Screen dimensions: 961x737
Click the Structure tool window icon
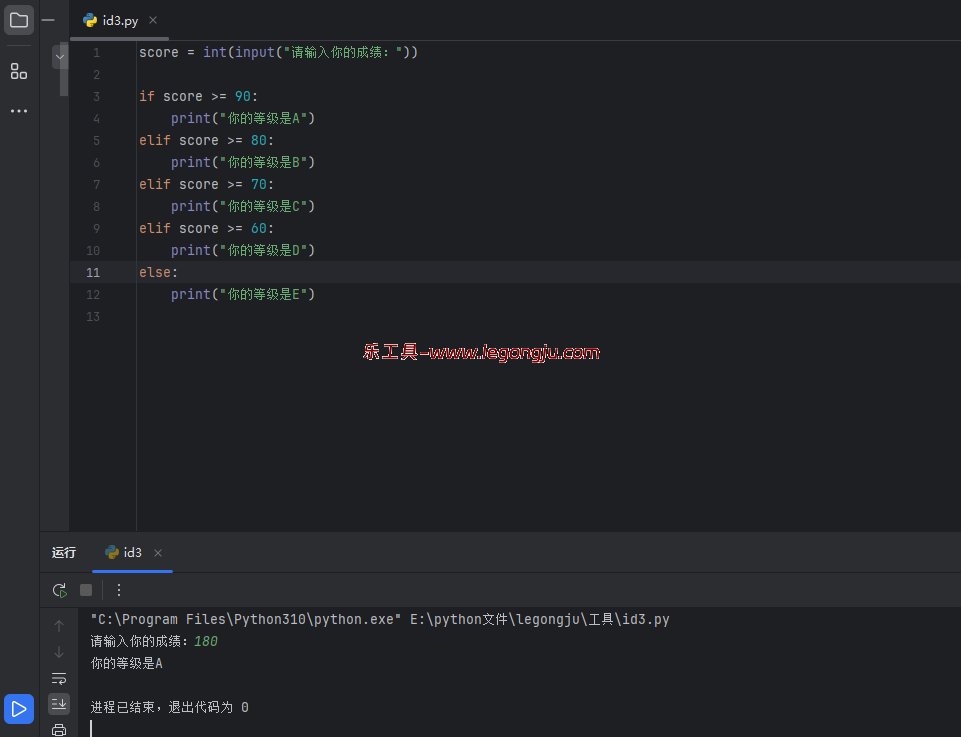[x=18, y=71]
